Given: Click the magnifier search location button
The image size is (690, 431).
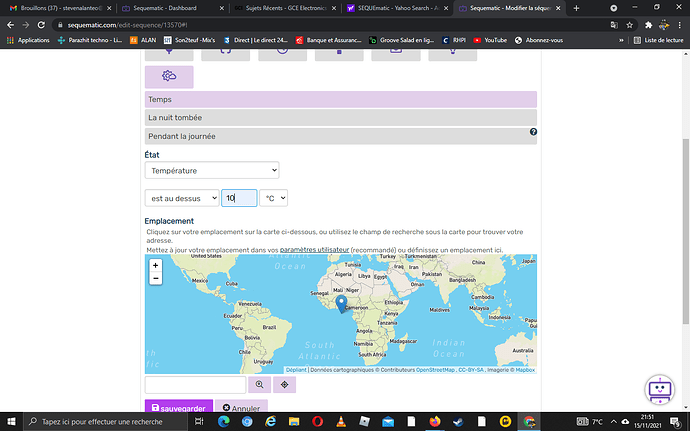Looking at the screenshot, I should 259,384.
